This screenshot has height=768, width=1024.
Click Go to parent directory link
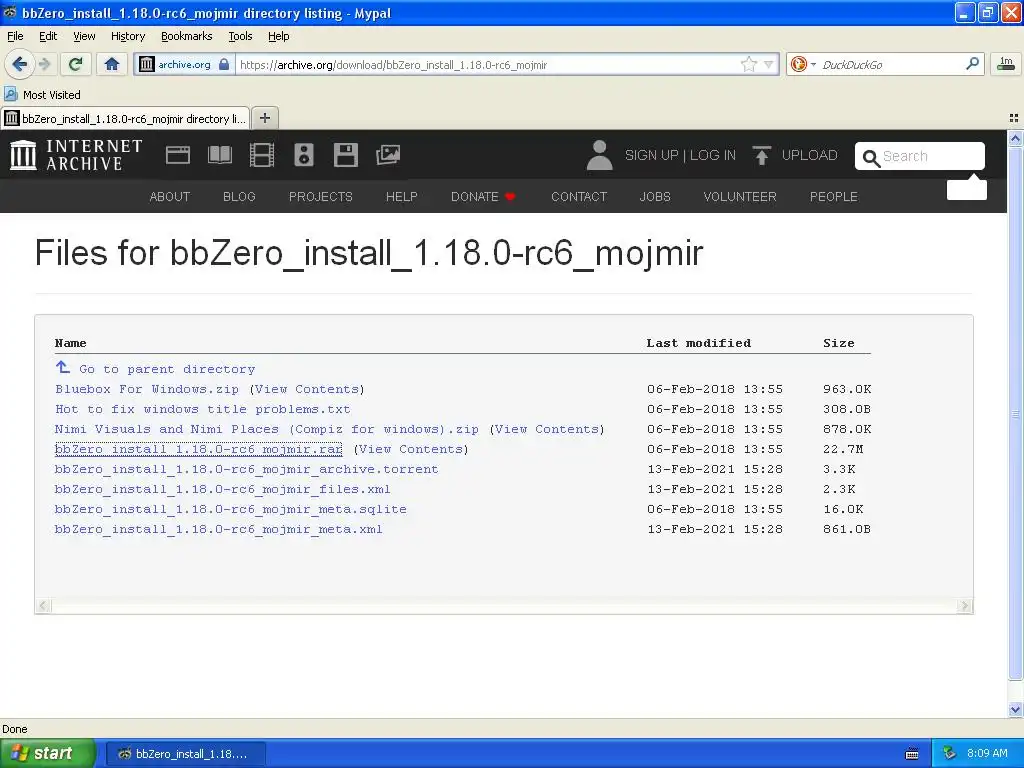167,369
